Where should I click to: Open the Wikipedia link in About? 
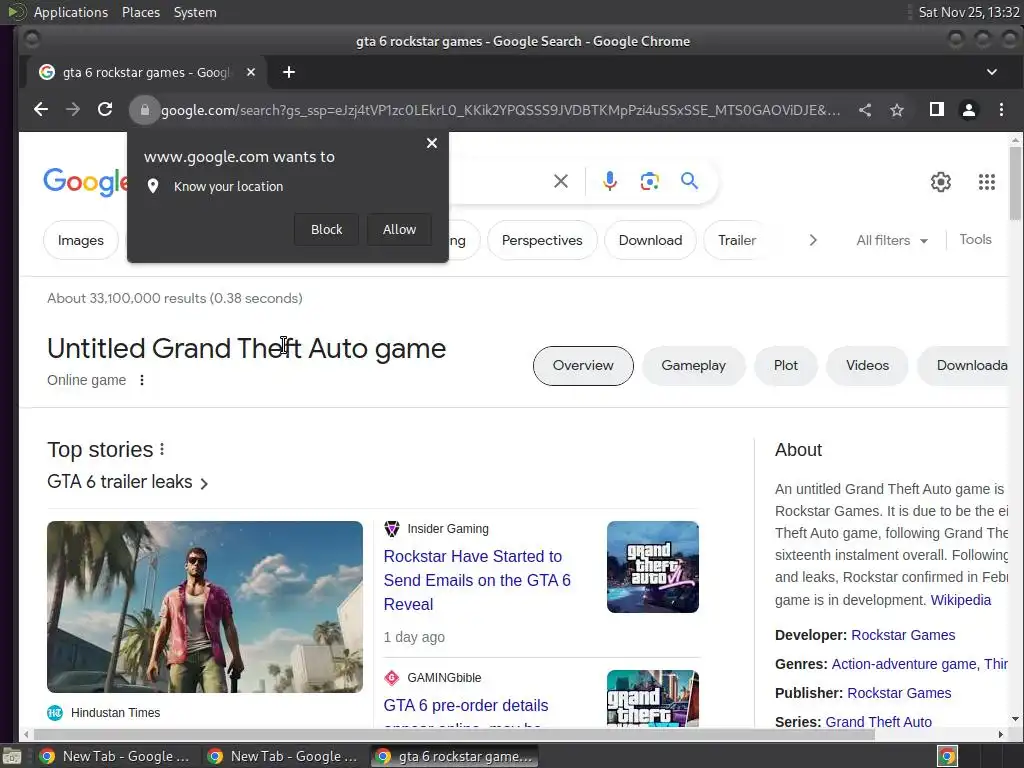960,600
